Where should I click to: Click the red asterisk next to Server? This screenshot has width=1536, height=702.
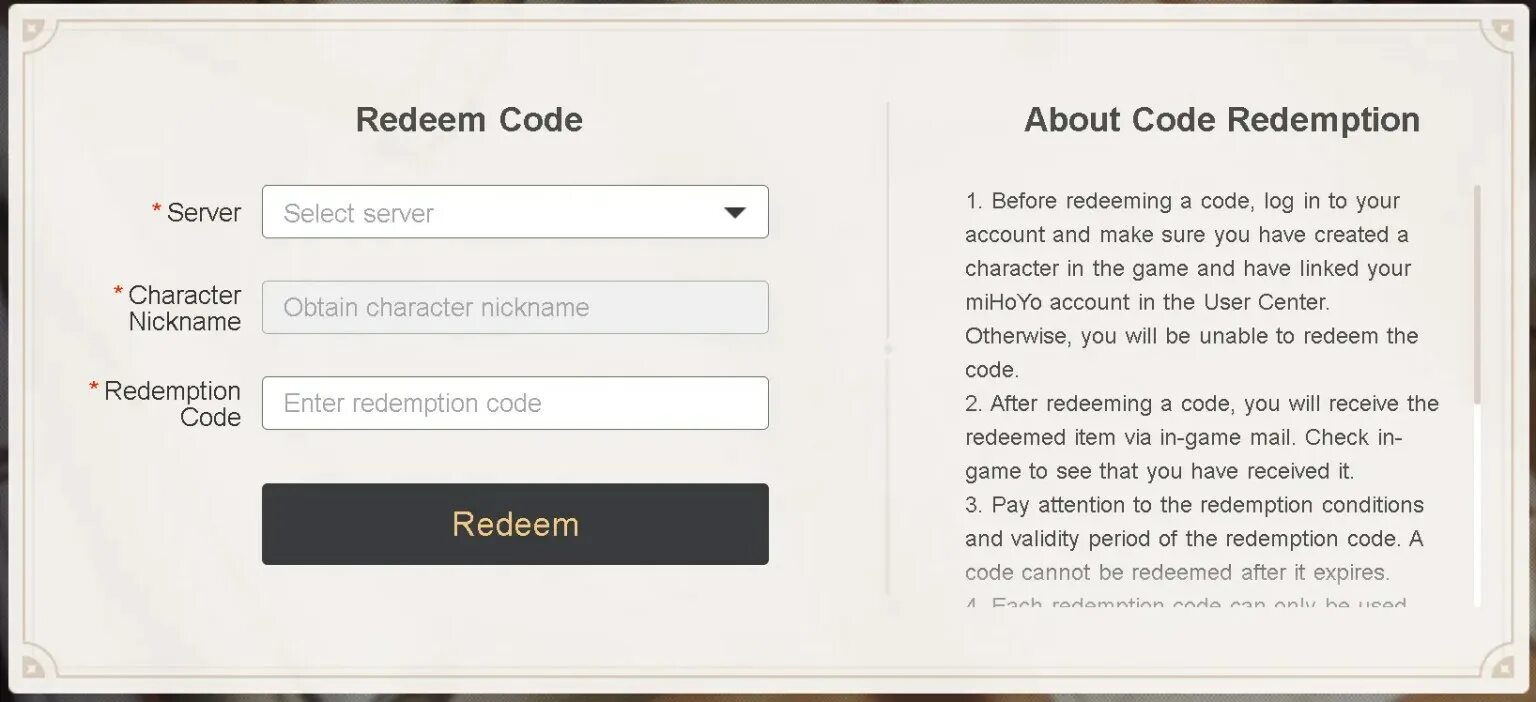[x=157, y=208]
